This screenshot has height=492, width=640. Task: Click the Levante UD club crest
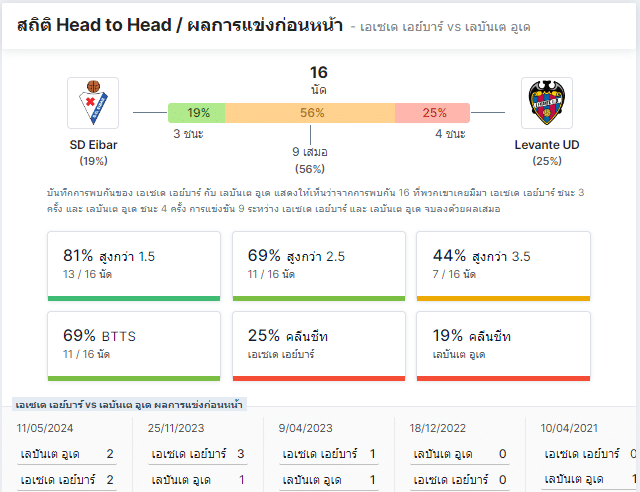pos(547,103)
